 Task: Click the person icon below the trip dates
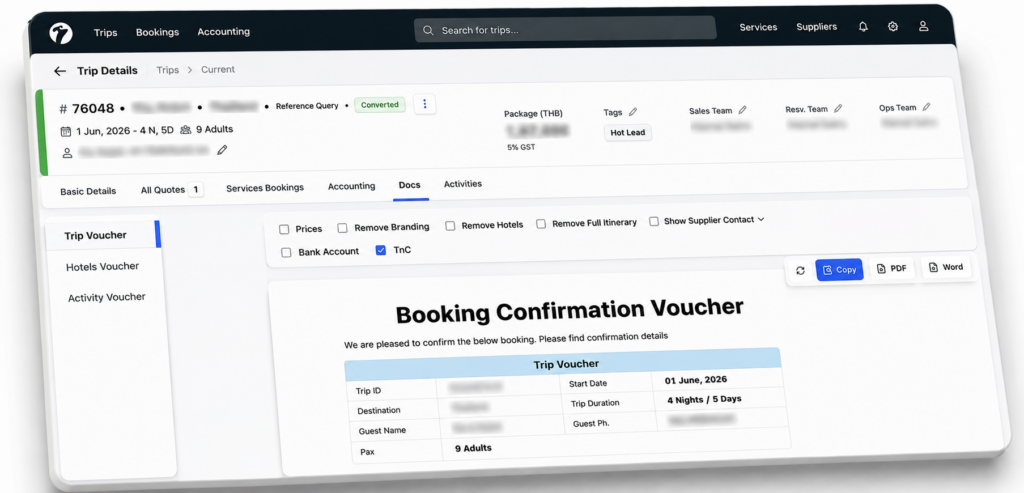point(67,153)
